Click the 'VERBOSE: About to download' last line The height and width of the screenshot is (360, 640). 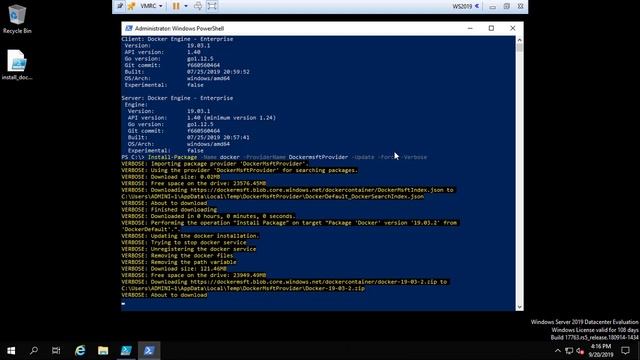[x=164, y=295]
